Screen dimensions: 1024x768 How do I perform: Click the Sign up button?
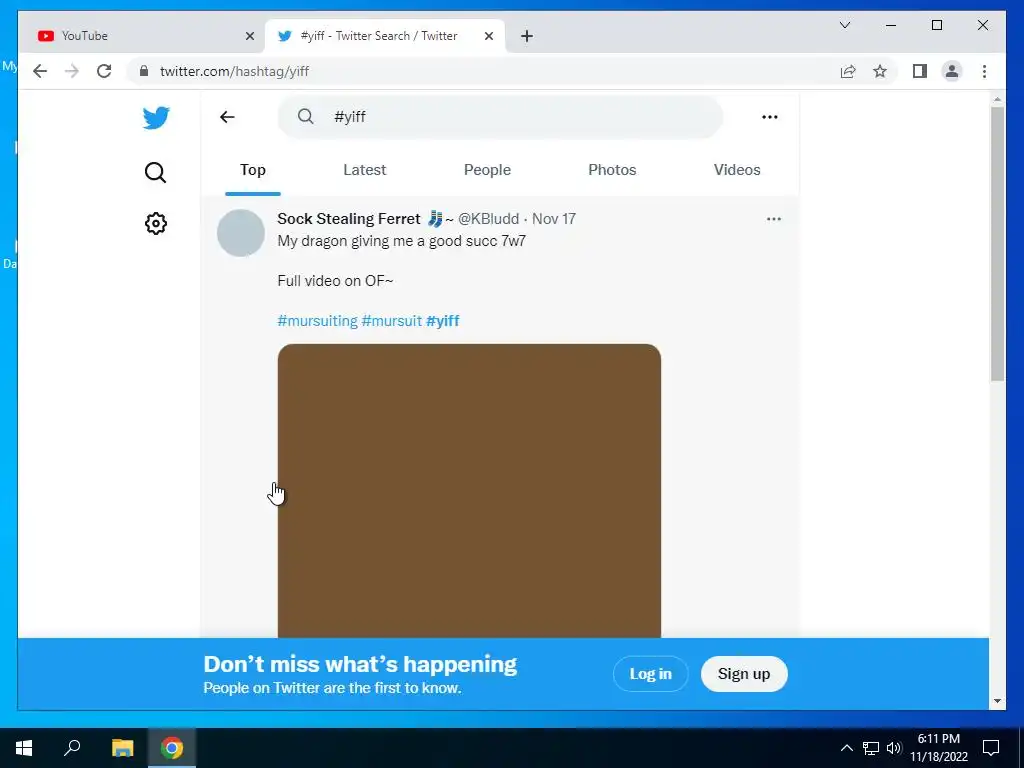pyautogui.click(x=744, y=674)
